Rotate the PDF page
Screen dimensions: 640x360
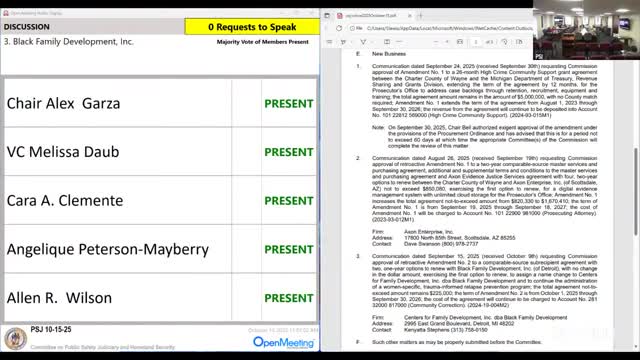(x=505, y=42)
